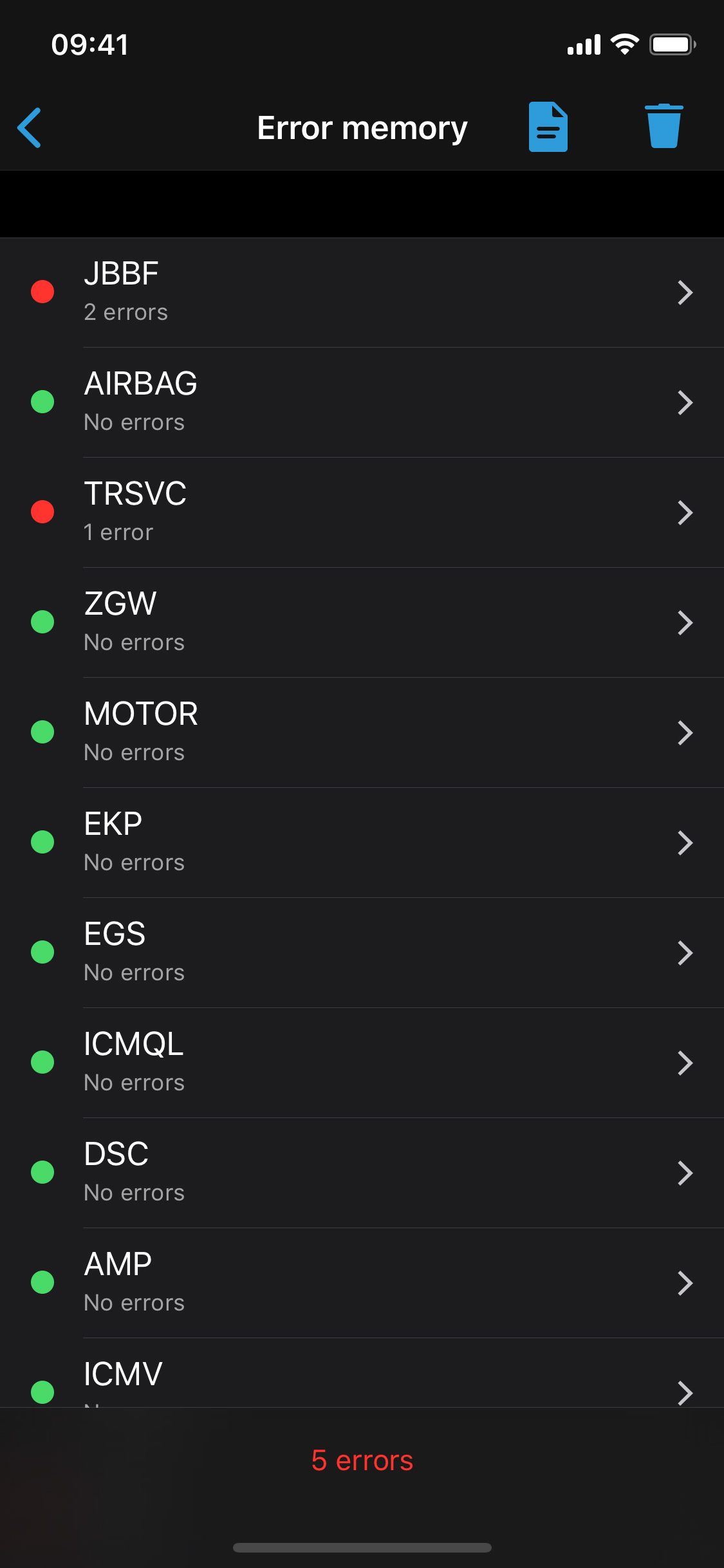Tap the back arrow icon
This screenshot has width=724, height=1568.
coord(30,127)
